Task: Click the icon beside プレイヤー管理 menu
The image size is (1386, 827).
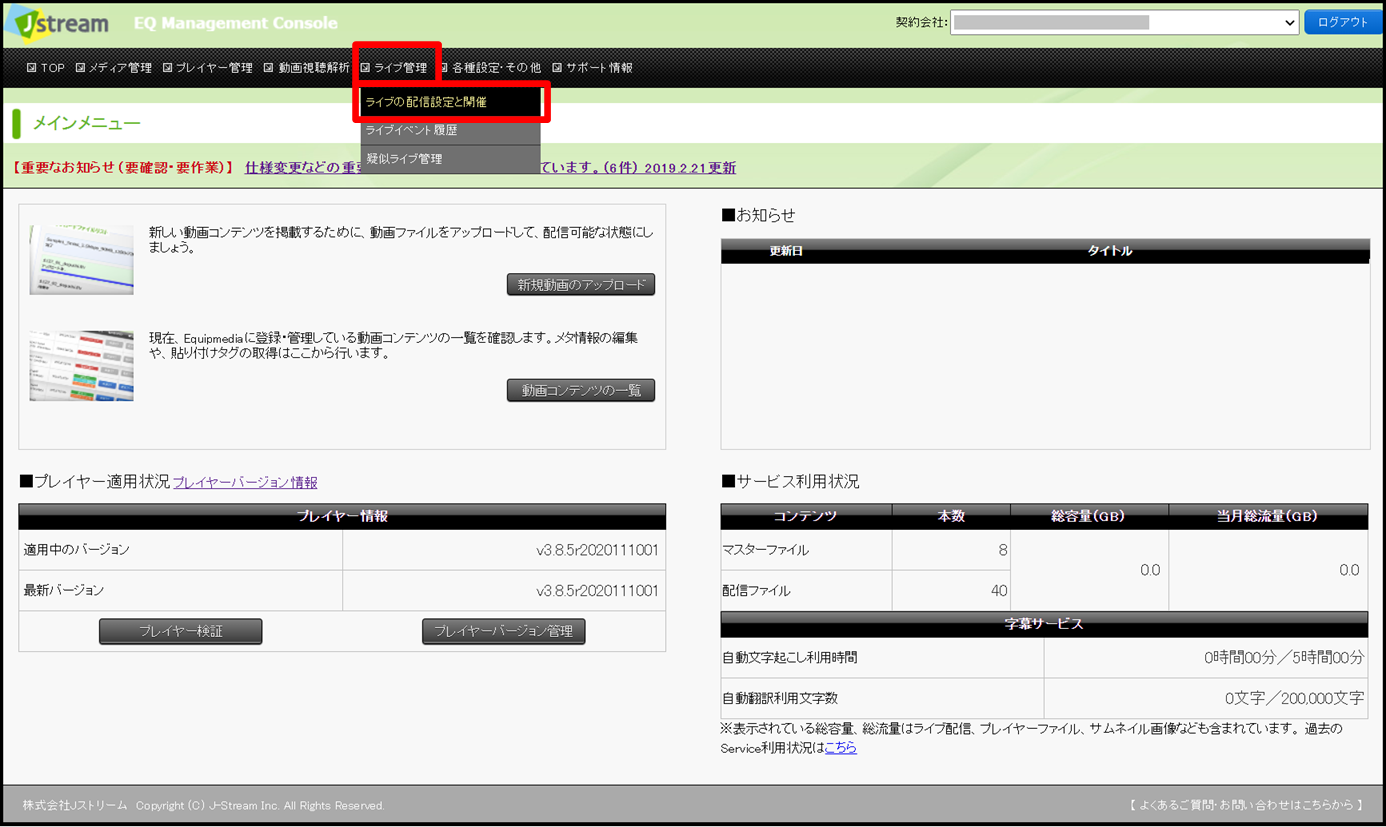Action: click(167, 68)
